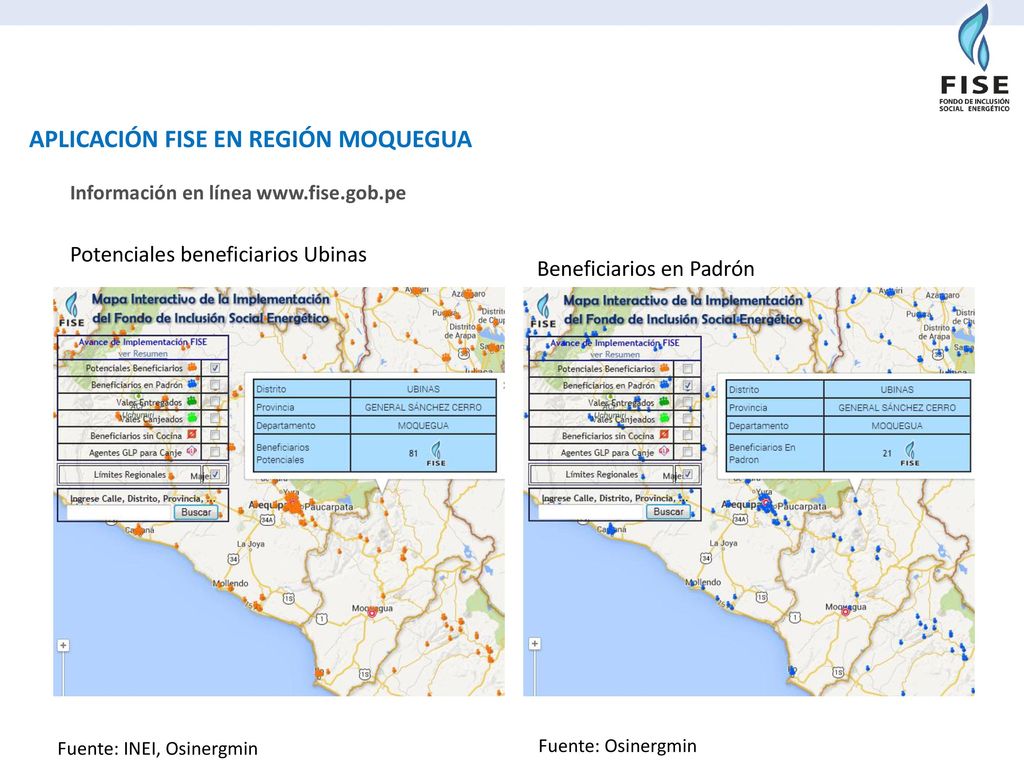Click Beneficiarios Potenciales label in popup

click(283, 453)
